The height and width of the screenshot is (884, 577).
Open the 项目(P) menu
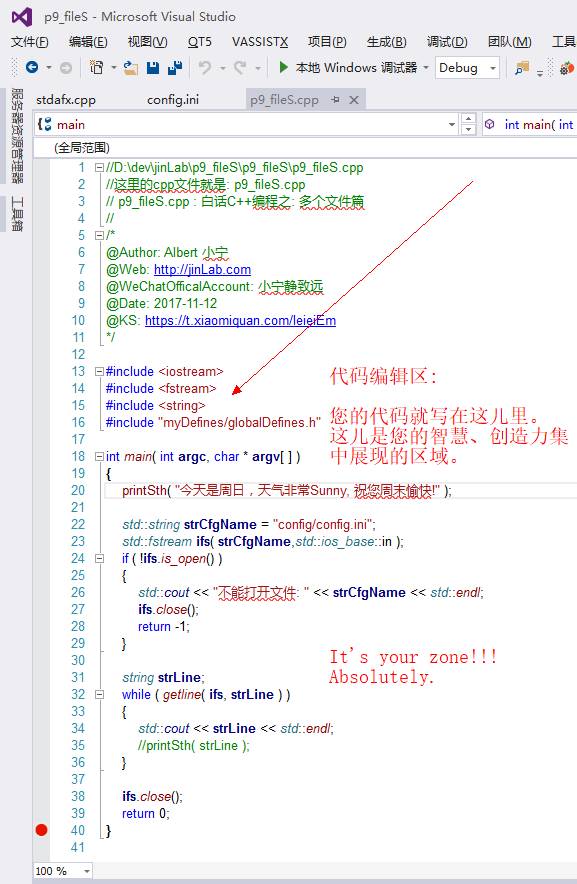point(327,42)
